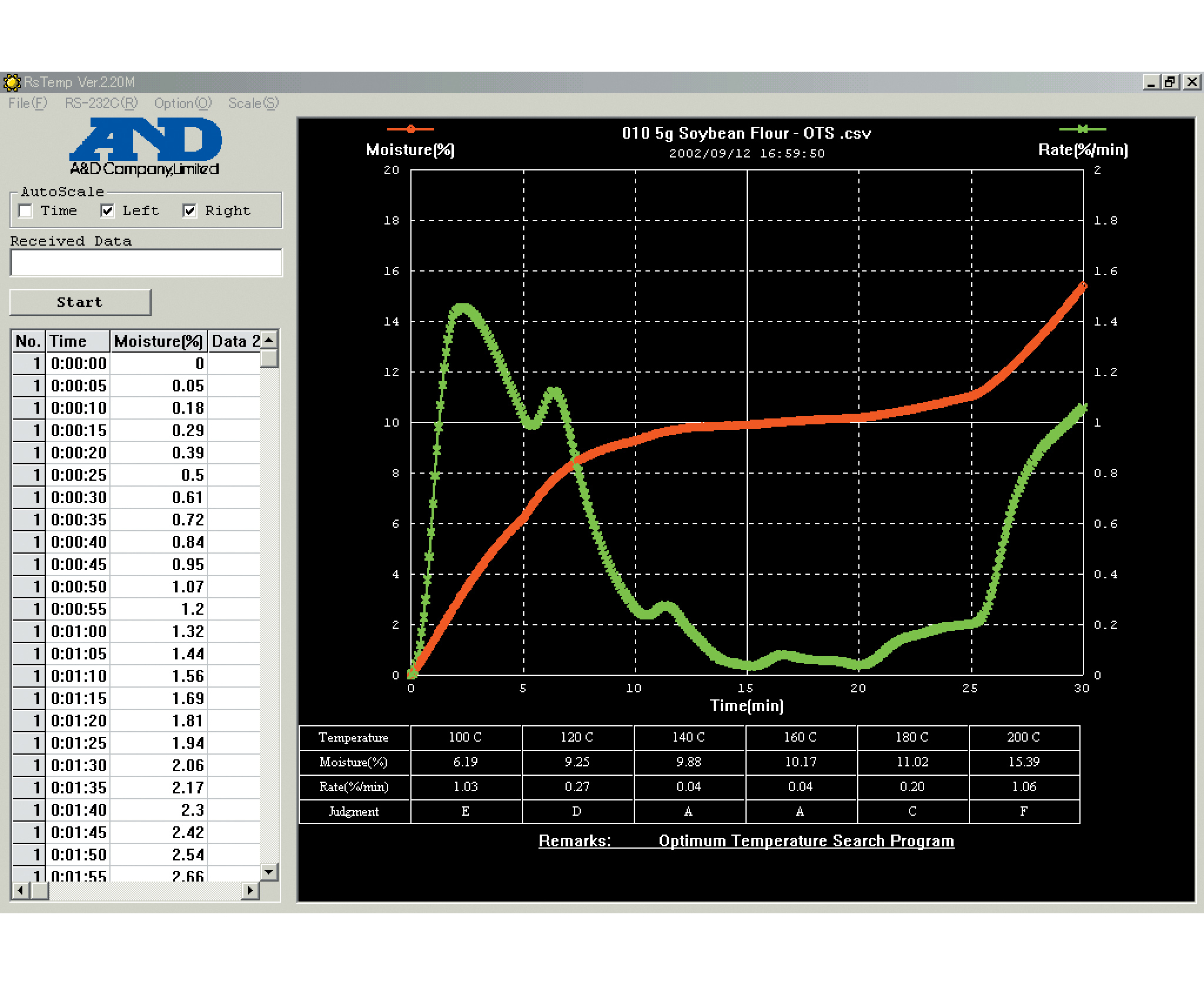This screenshot has width=1204, height=985.
Task: Click the Received Data text field
Action: click(146, 263)
